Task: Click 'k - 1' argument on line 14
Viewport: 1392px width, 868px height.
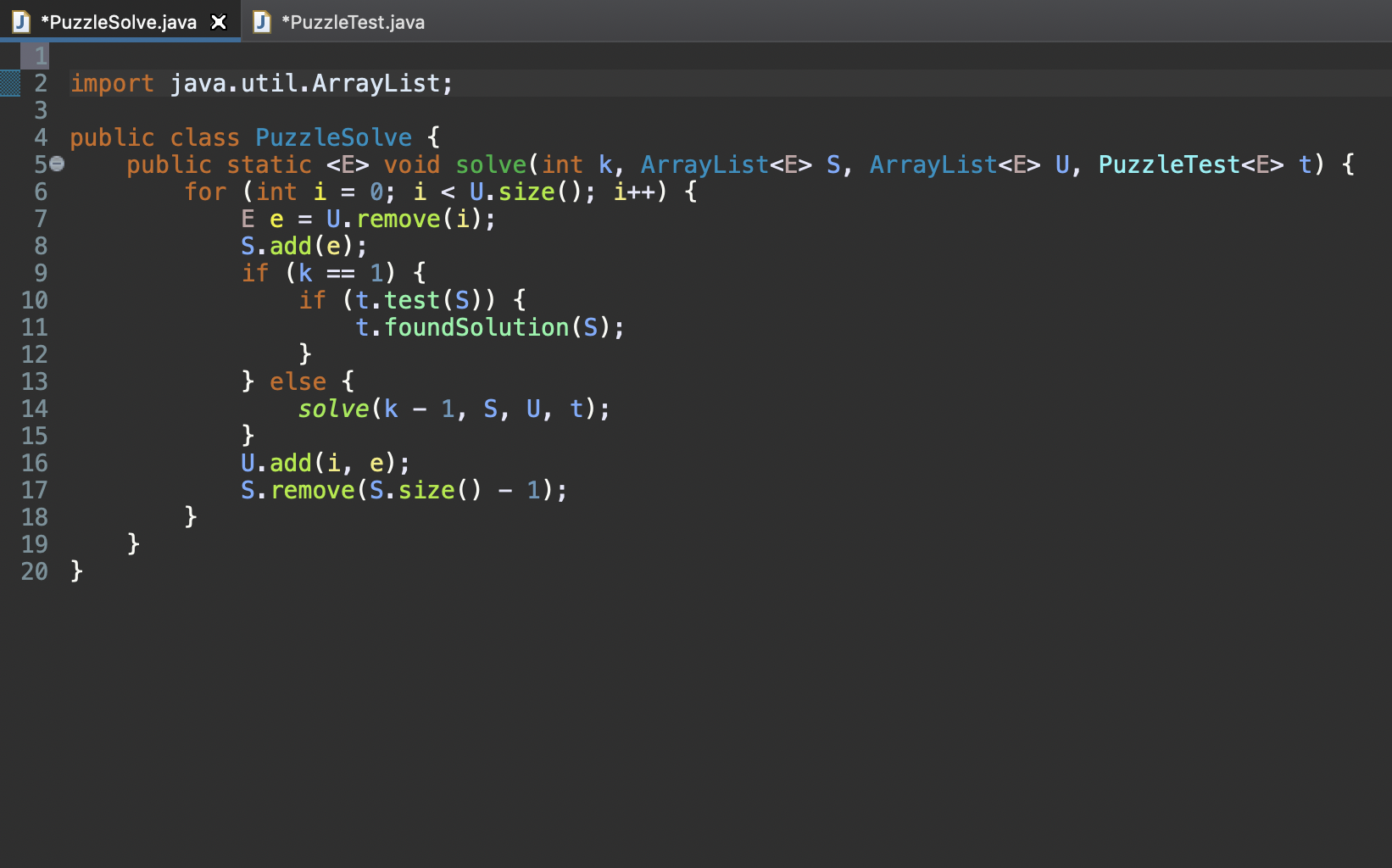Action: pos(419,409)
